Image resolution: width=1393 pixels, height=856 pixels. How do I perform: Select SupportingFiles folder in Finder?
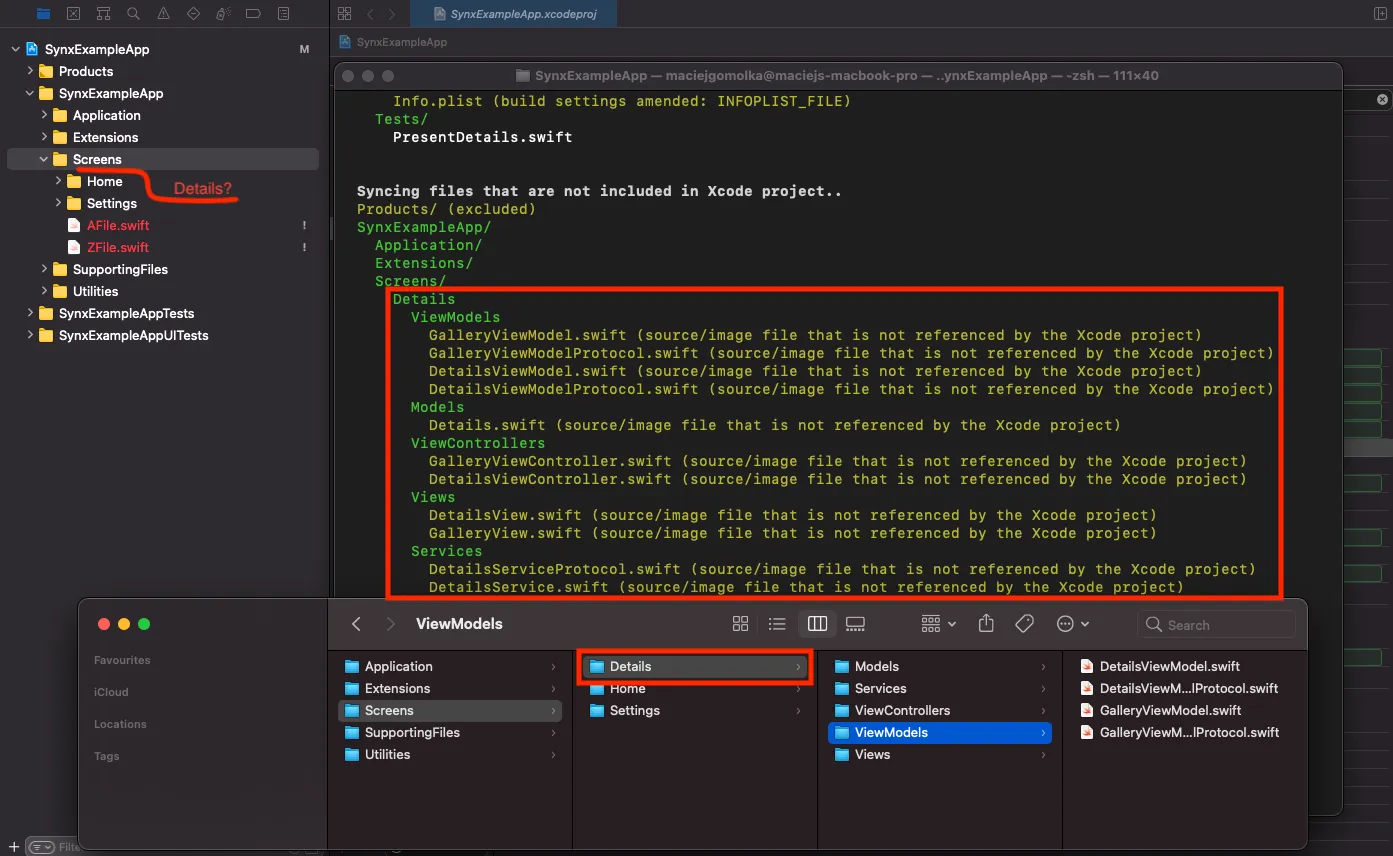point(450,732)
